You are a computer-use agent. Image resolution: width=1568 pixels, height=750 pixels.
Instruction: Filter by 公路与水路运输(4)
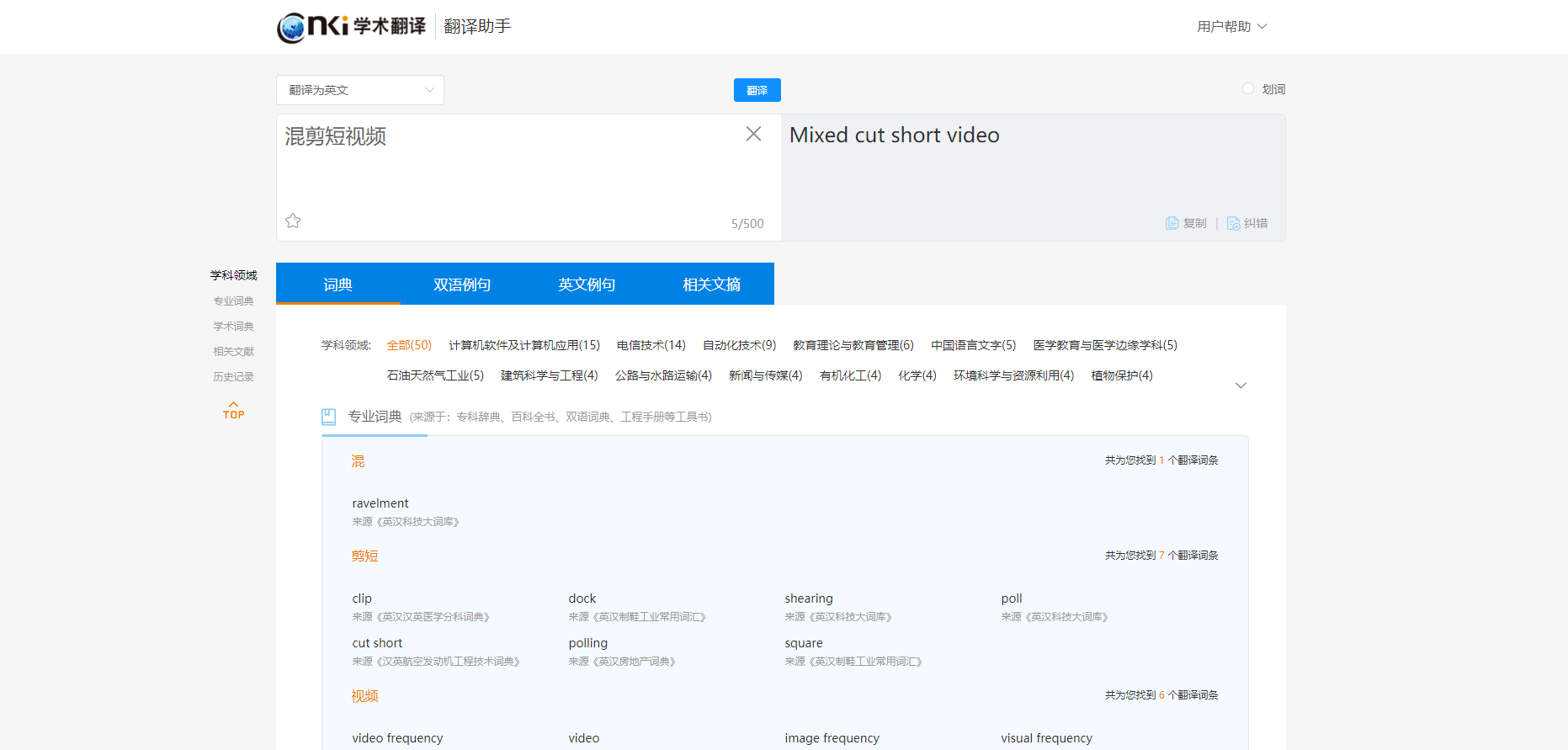pos(663,375)
